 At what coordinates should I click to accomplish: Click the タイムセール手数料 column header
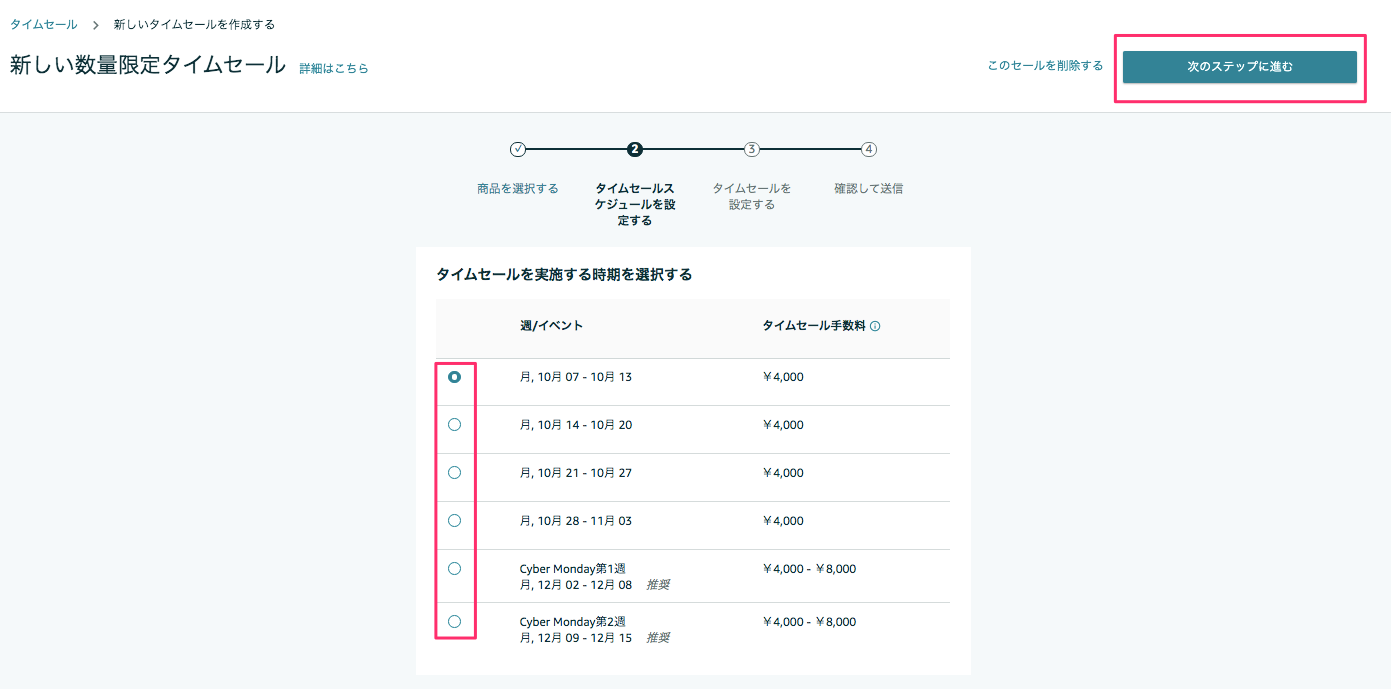point(814,326)
